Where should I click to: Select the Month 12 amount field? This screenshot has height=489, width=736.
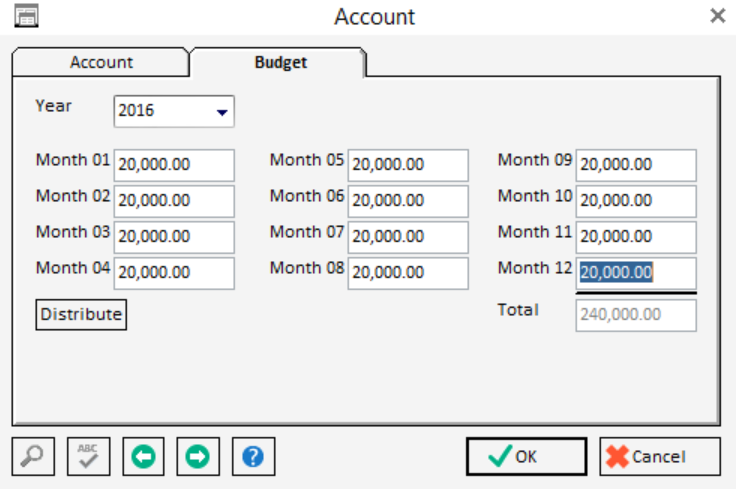(636, 273)
